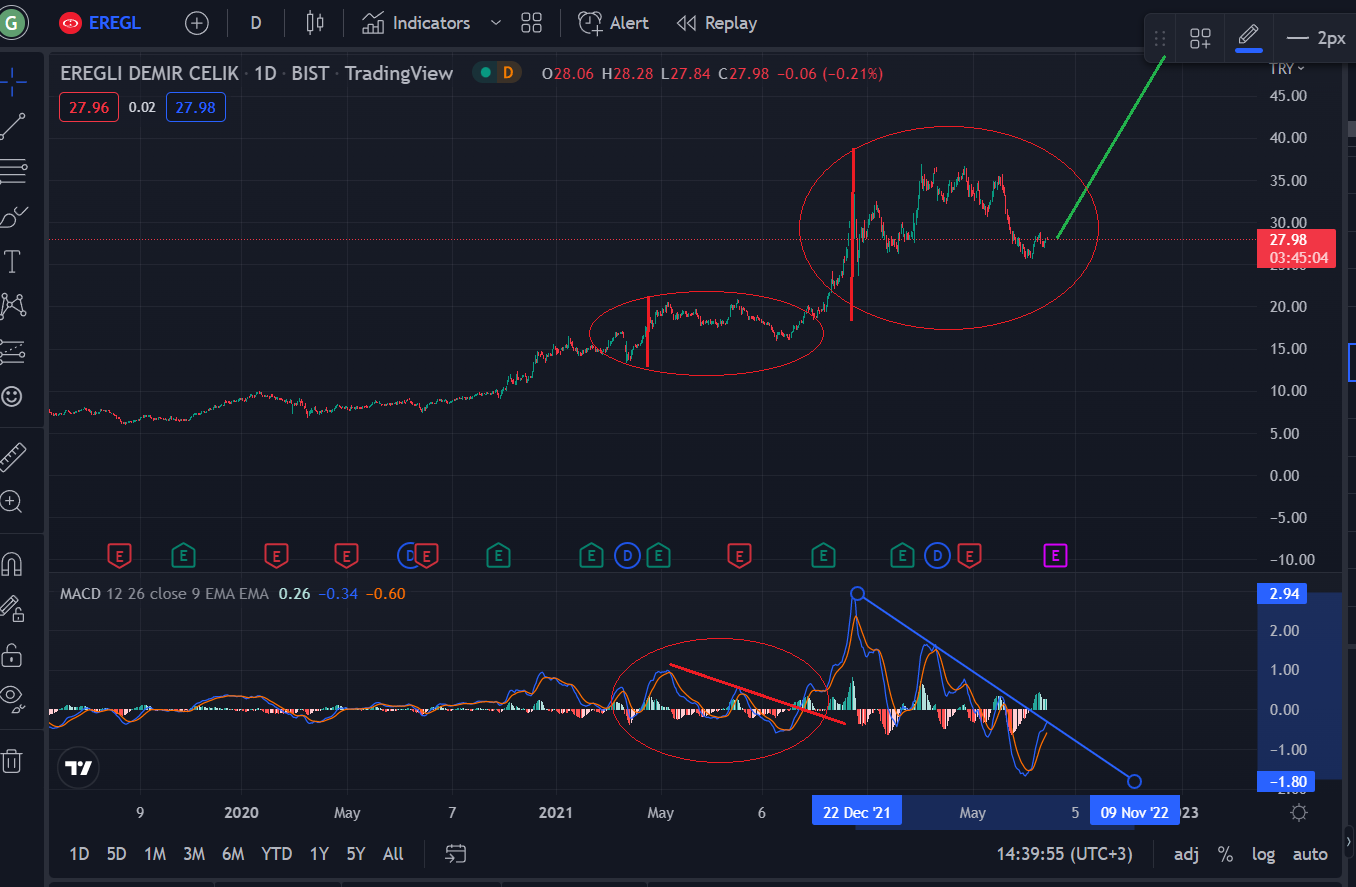Open the forecasting and measurement tools
Image resolution: width=1356 pixels, height=887 pixels.
pyautogui.click(x=13, y=351)
